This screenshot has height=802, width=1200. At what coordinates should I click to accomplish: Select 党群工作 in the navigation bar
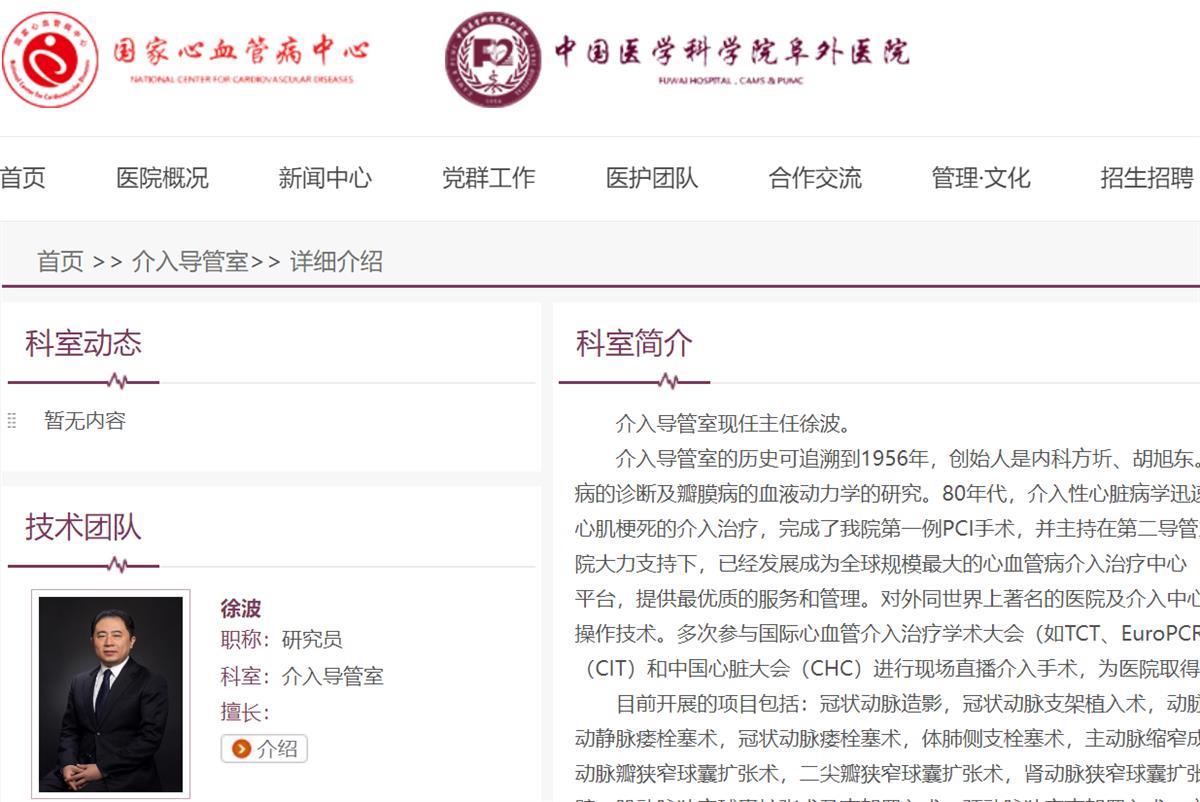[x=488, y=178]
